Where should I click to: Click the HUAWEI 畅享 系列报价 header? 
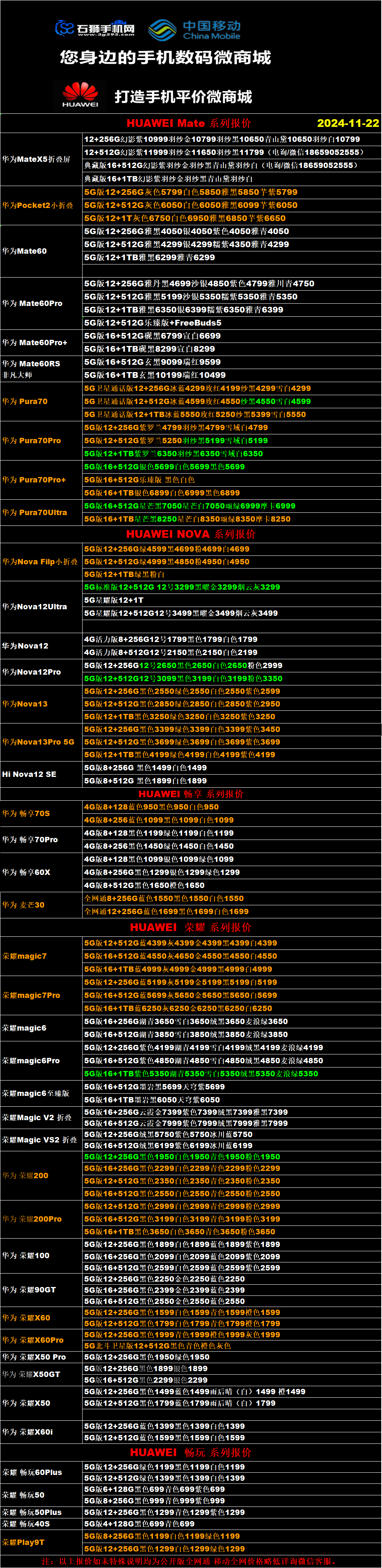click(191, 794)
